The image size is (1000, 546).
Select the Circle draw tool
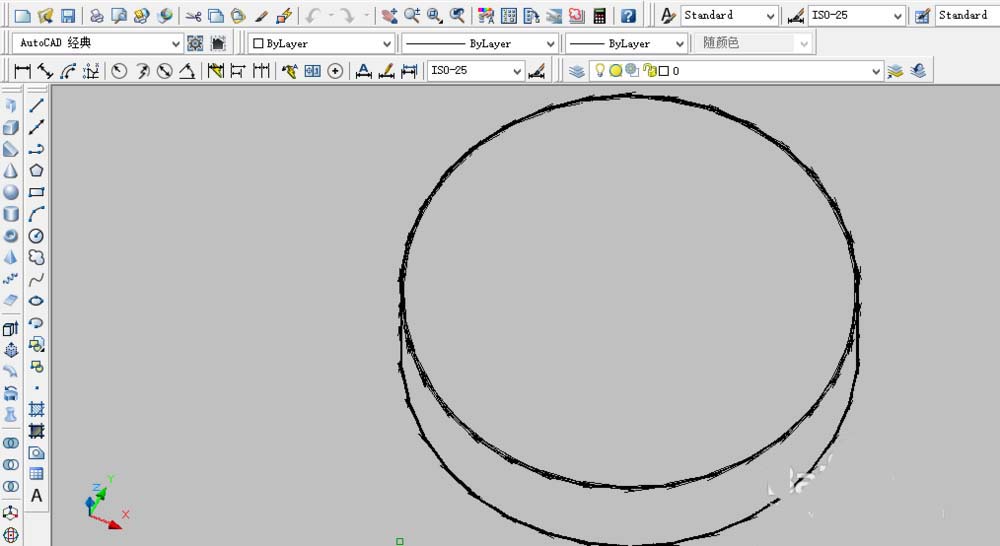[x=36, y=236]
